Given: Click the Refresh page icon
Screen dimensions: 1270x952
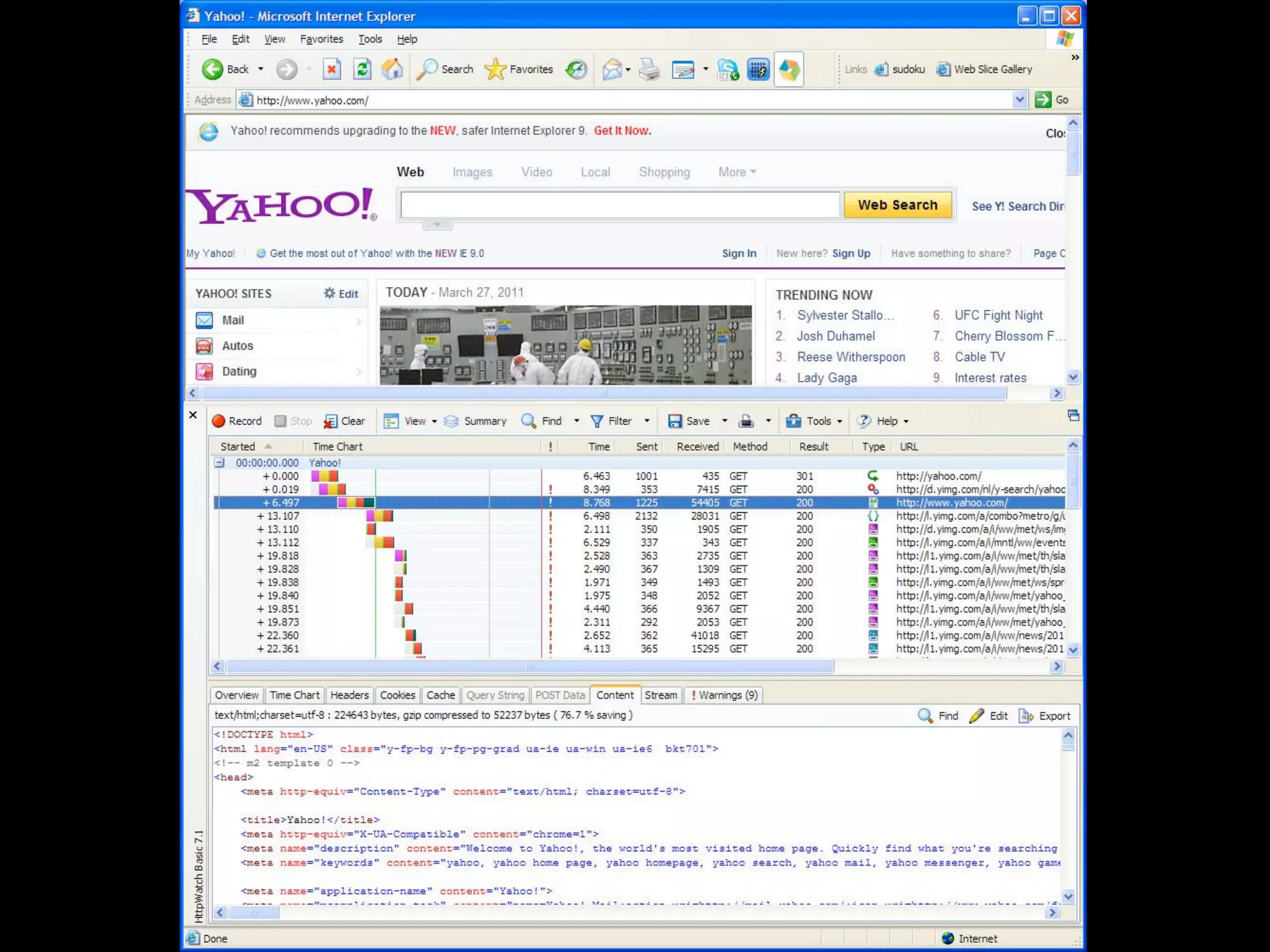Looking at the screenshot, I should [362, 69].
